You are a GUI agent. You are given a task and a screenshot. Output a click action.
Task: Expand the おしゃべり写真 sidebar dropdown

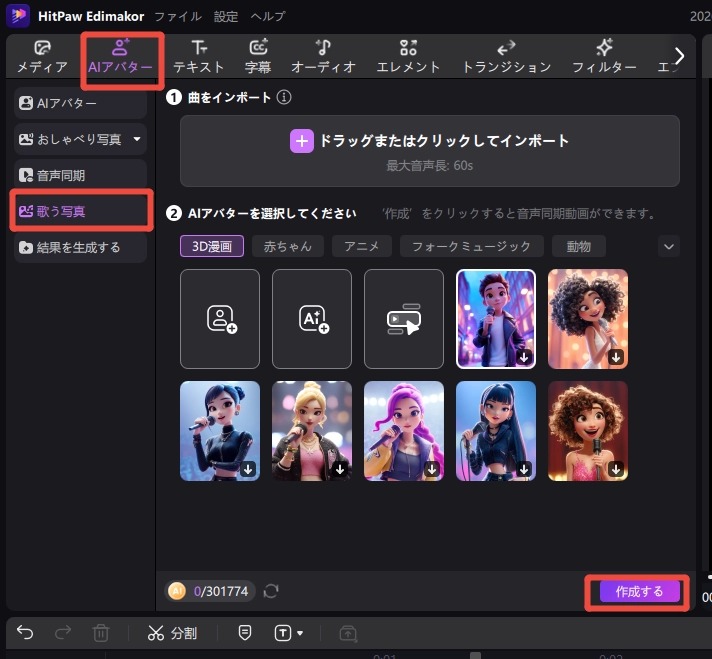point(137,139)
